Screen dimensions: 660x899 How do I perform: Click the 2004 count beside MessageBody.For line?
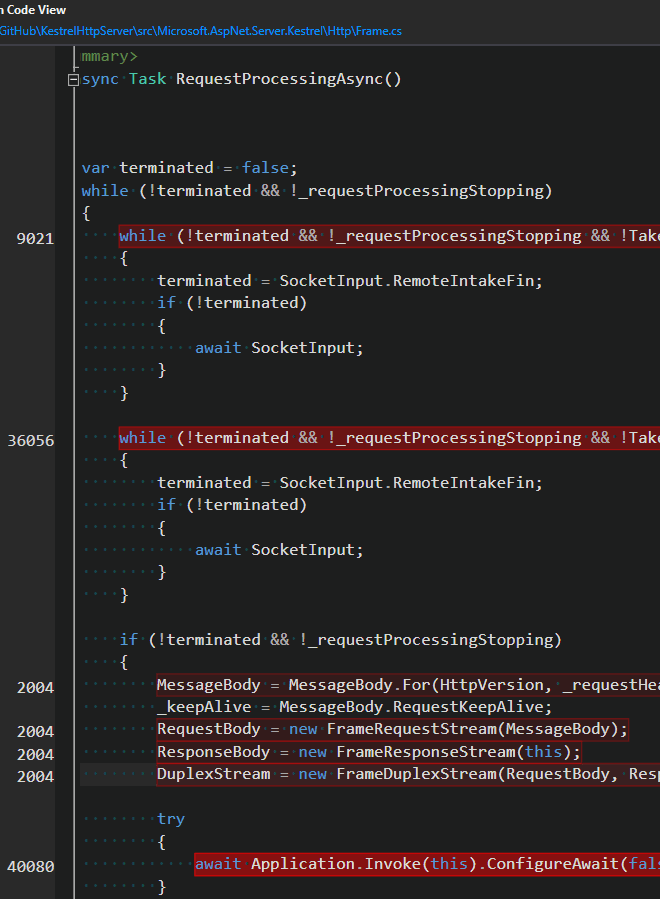[36, 687]
